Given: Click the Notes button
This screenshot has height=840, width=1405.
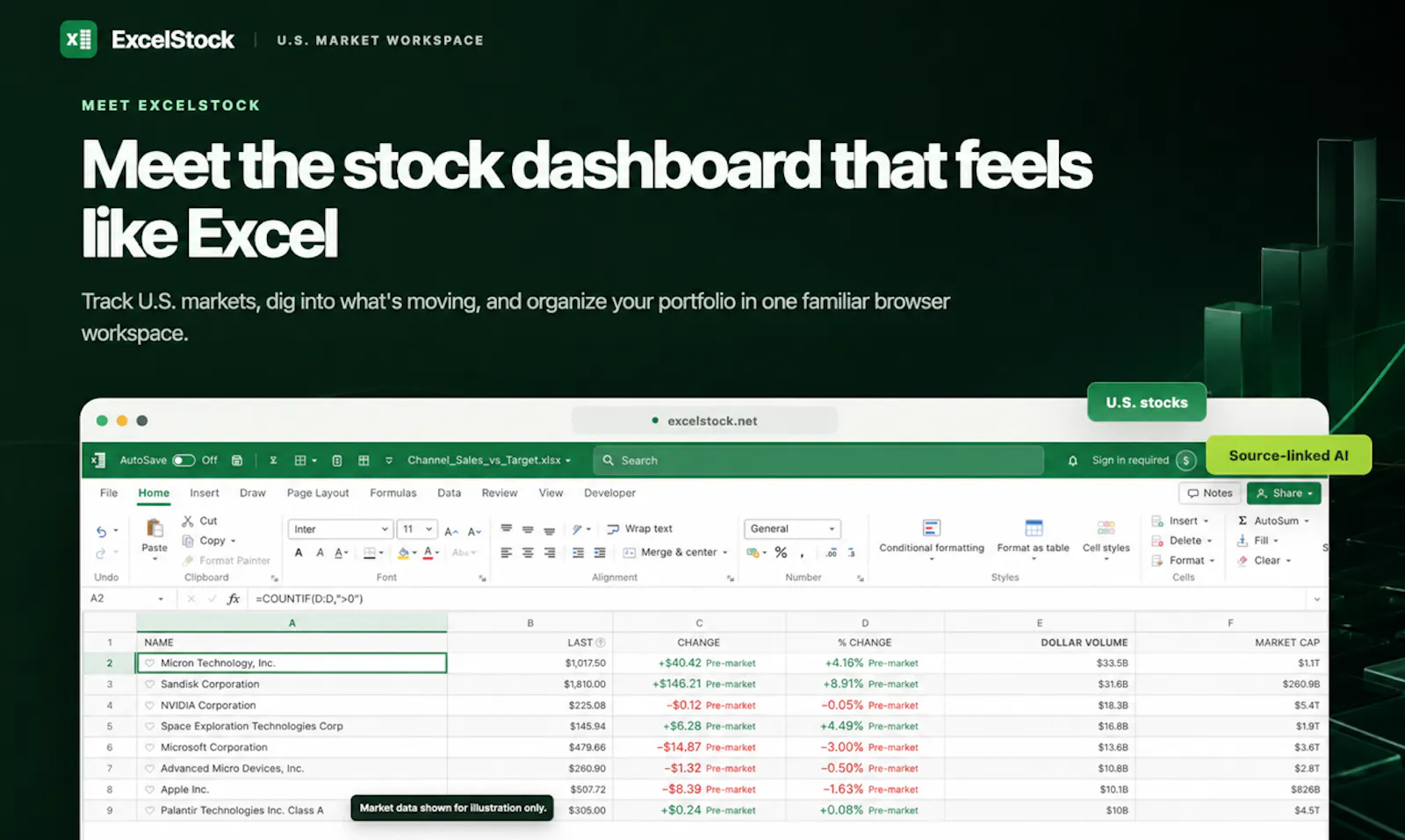Looking at the screenshot, I should (1210, 493).
